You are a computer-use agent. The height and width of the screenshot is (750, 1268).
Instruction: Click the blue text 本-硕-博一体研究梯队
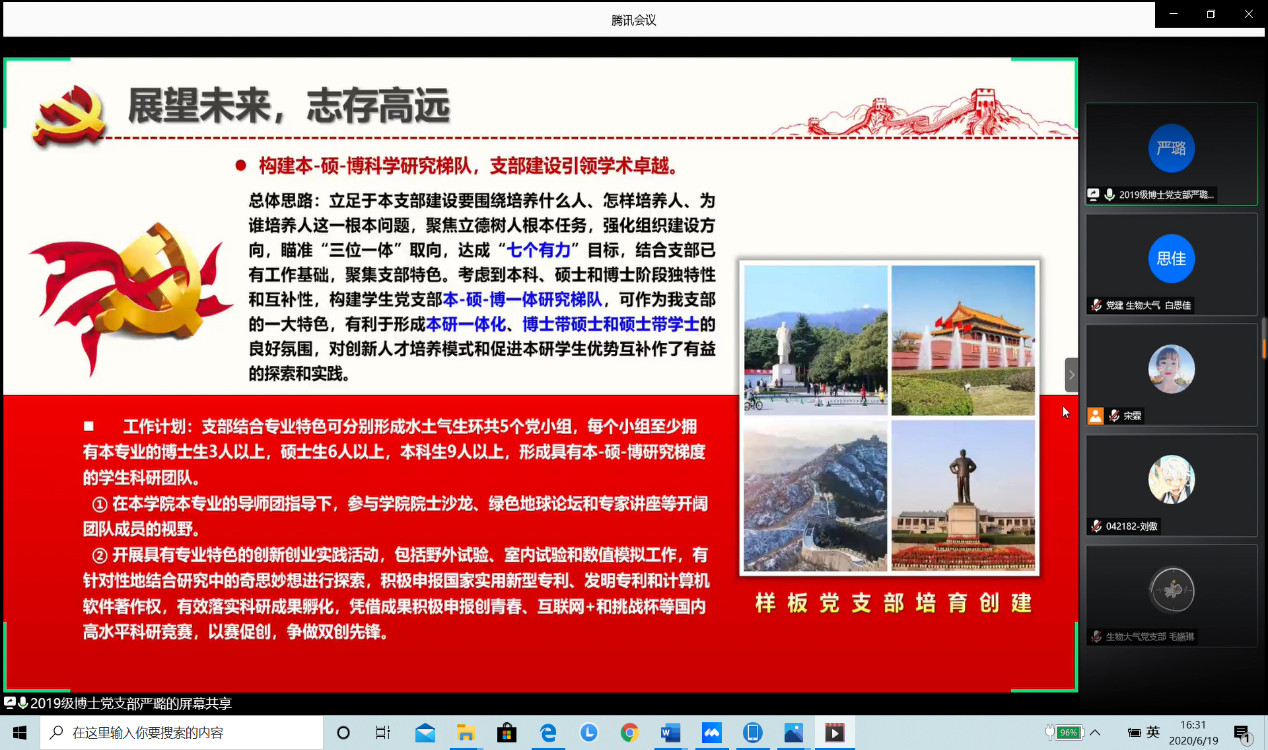tap(523, 299)
